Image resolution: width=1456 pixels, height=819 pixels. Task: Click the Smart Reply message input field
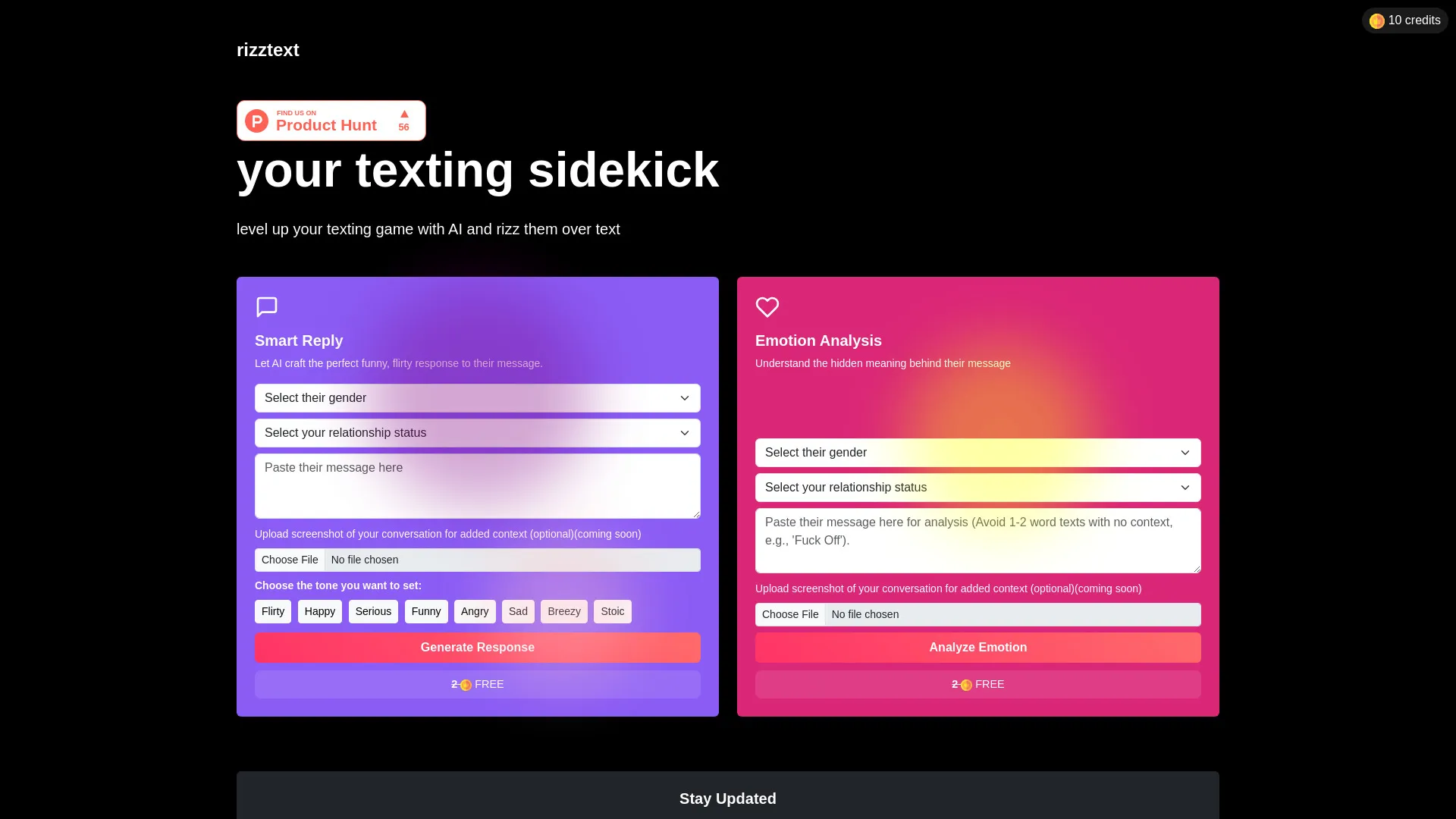tap(477, 486)
